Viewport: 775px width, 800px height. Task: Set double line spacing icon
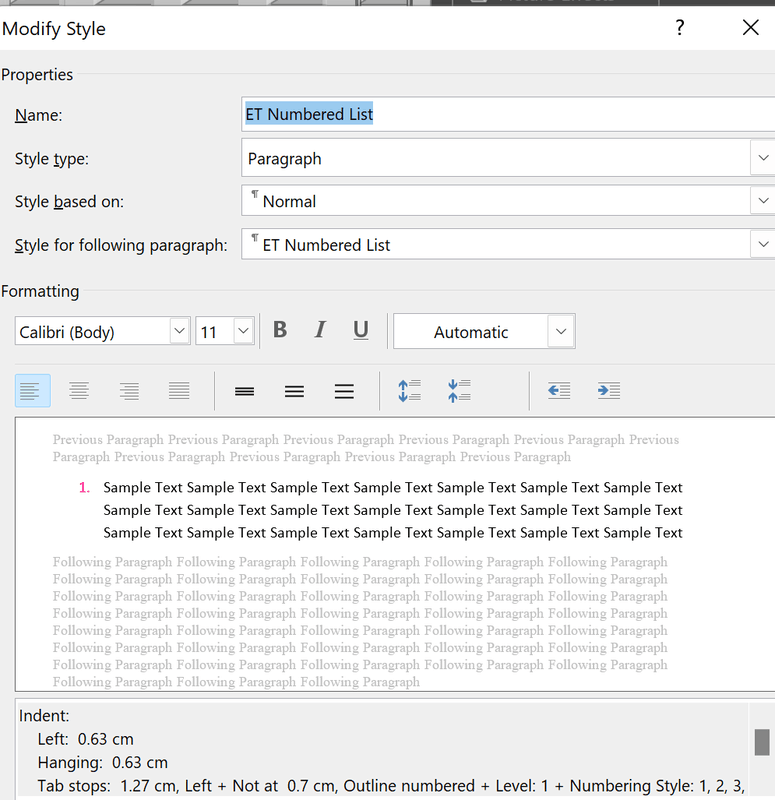344,391
